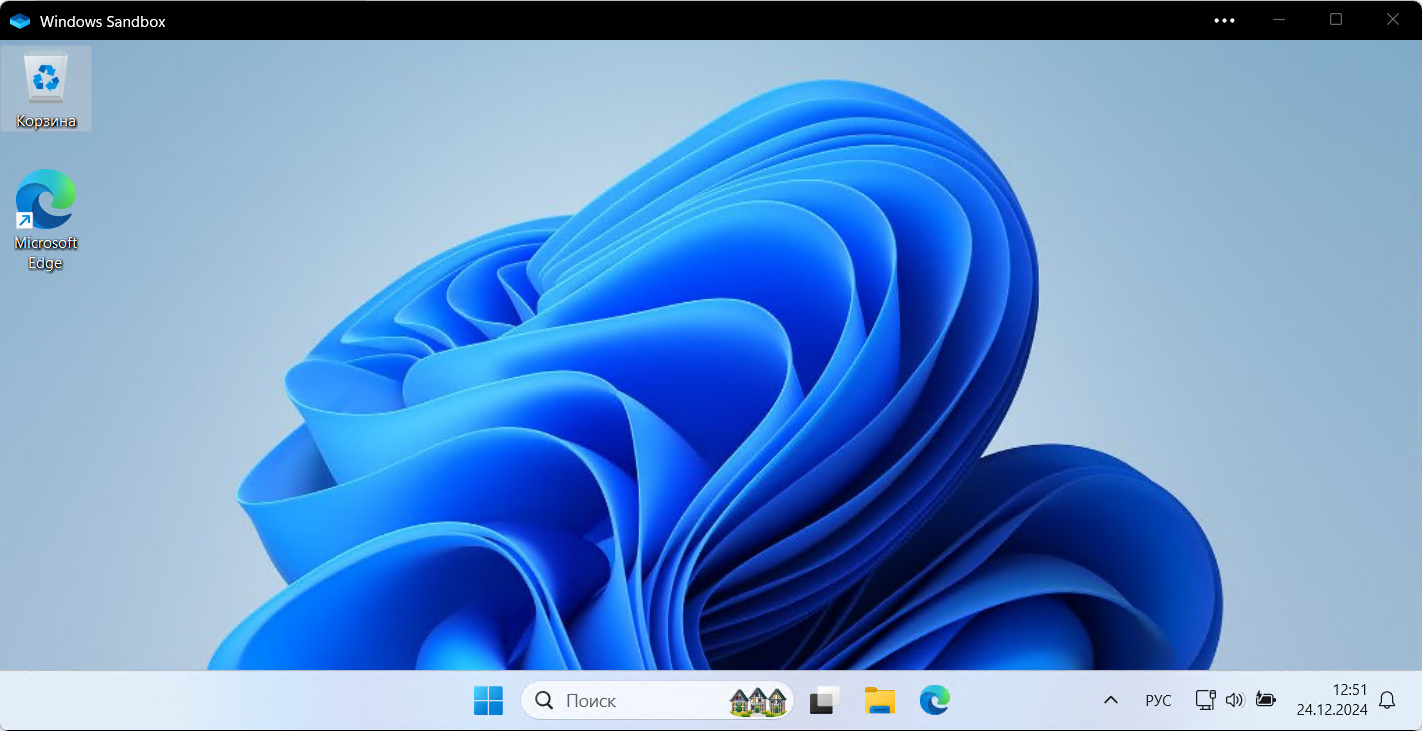Image resolution: width=1422 pixels, height=731 pixels.
Task: Open the clock showing 12:51 24.12.2024
Action: coord(1332,700)
